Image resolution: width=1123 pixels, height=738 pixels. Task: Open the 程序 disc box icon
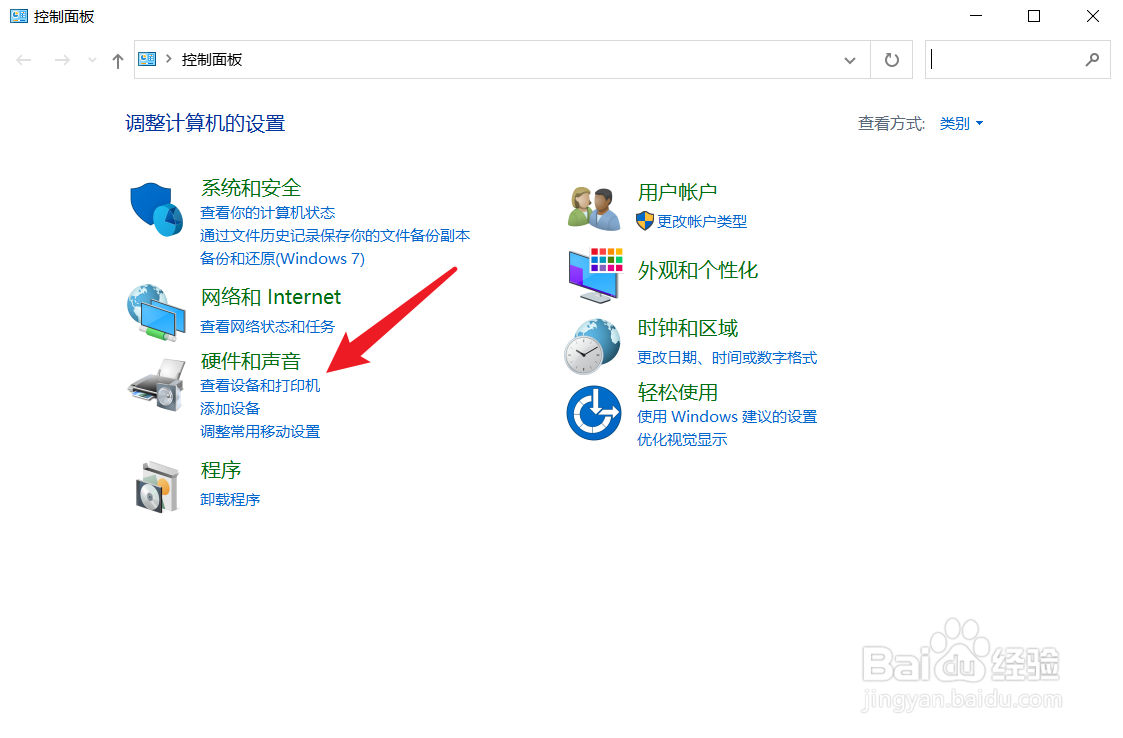[x=157, y=487]
